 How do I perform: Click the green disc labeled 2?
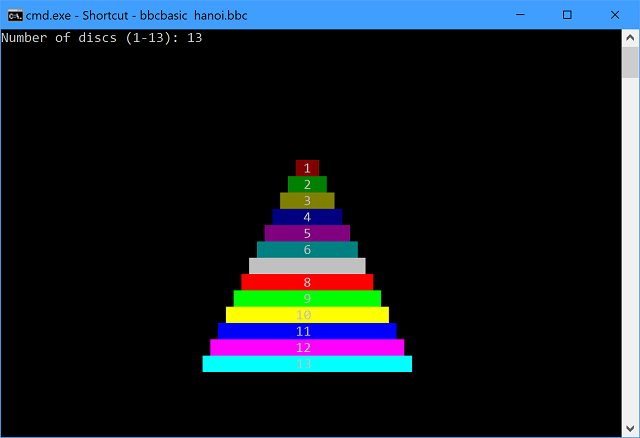point(307,184)
